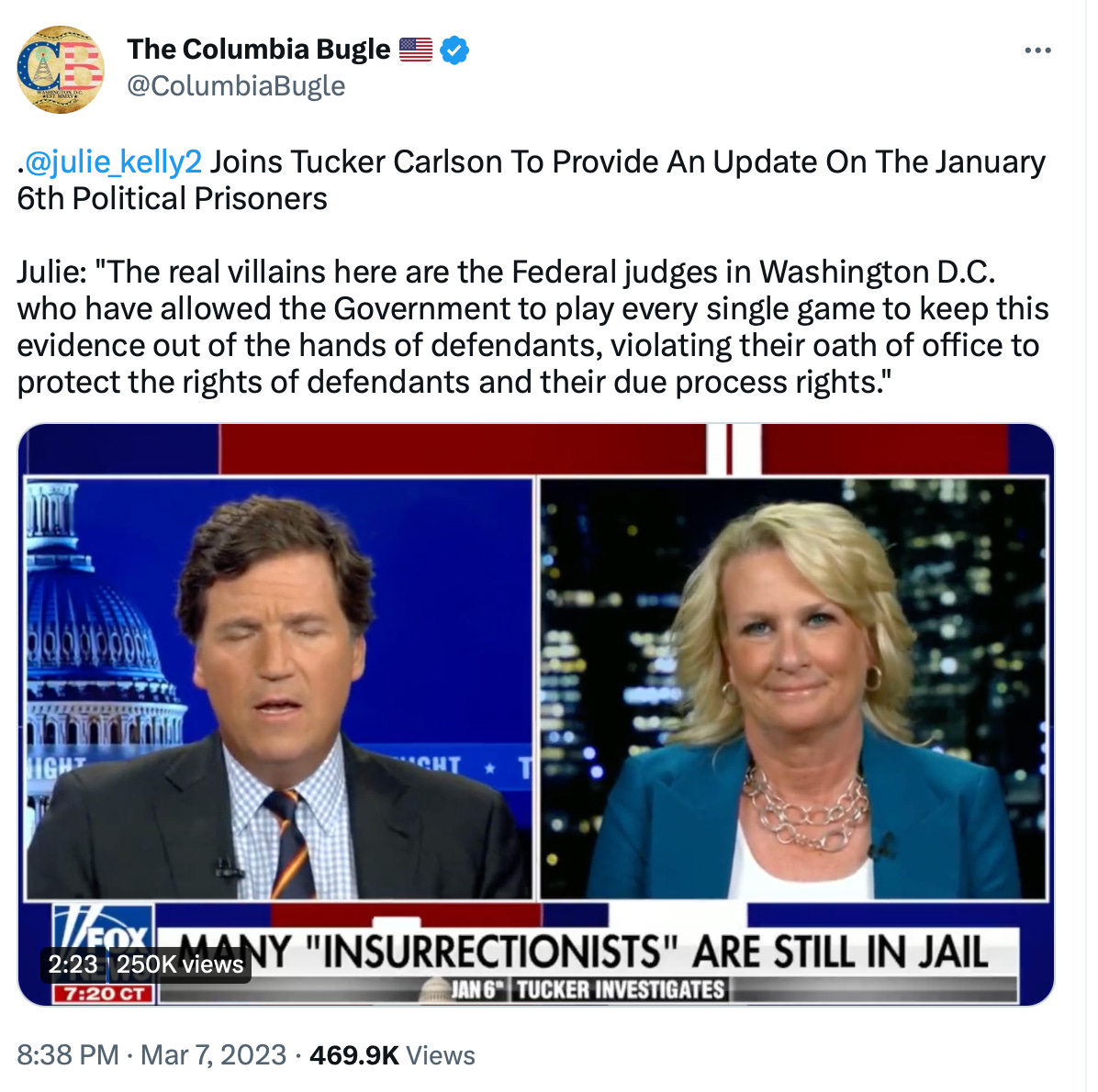This screenshot has height=1092, width=1098.
Task: Open the three-dot more options menu
Action: pyautogui.click(x=1037, y=50)
